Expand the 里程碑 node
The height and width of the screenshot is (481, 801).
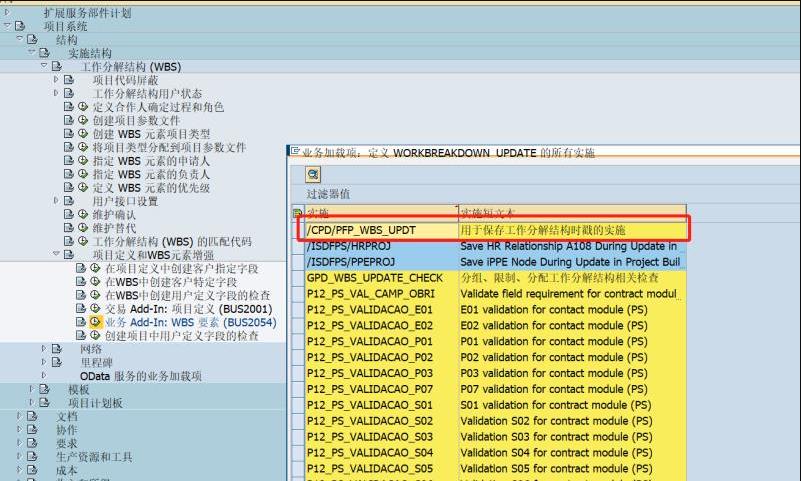[44, 362]
